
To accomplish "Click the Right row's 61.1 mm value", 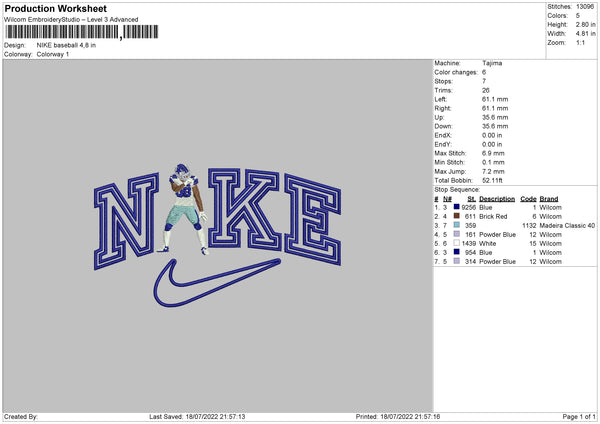I will point(495,108).
